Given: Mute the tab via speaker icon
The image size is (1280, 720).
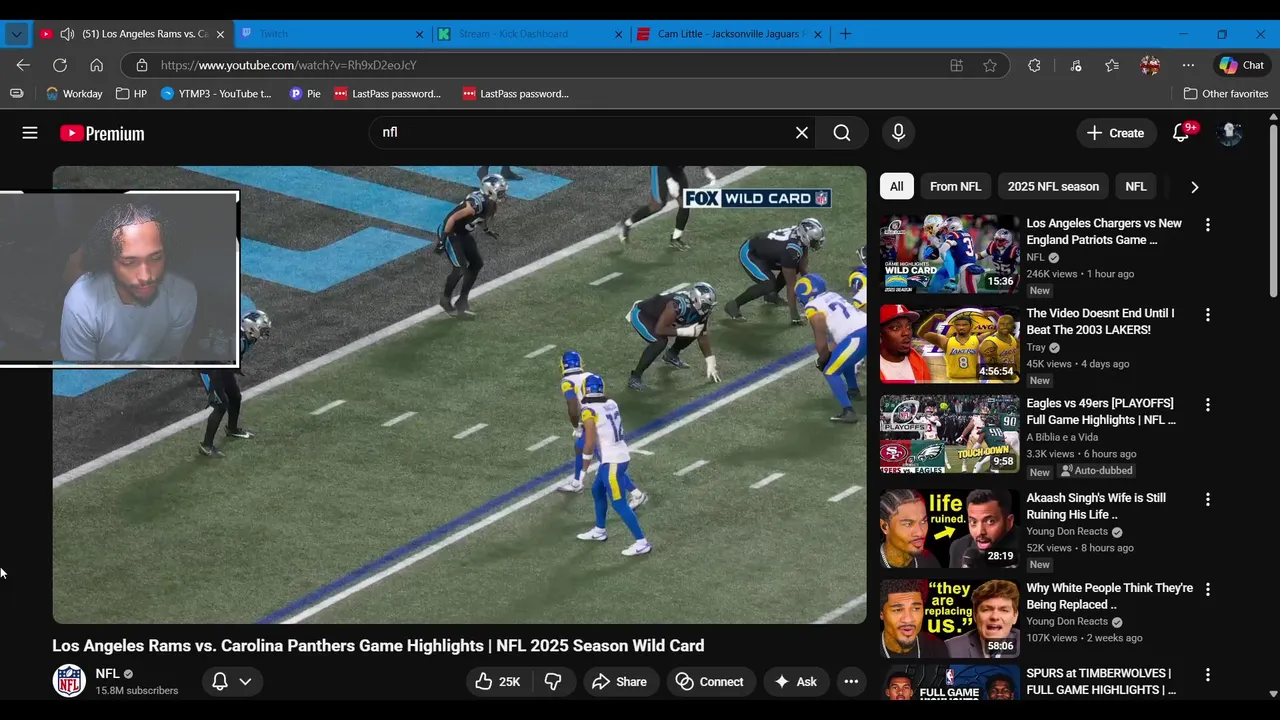Looking at the screenshot, I should pos(67,34).
